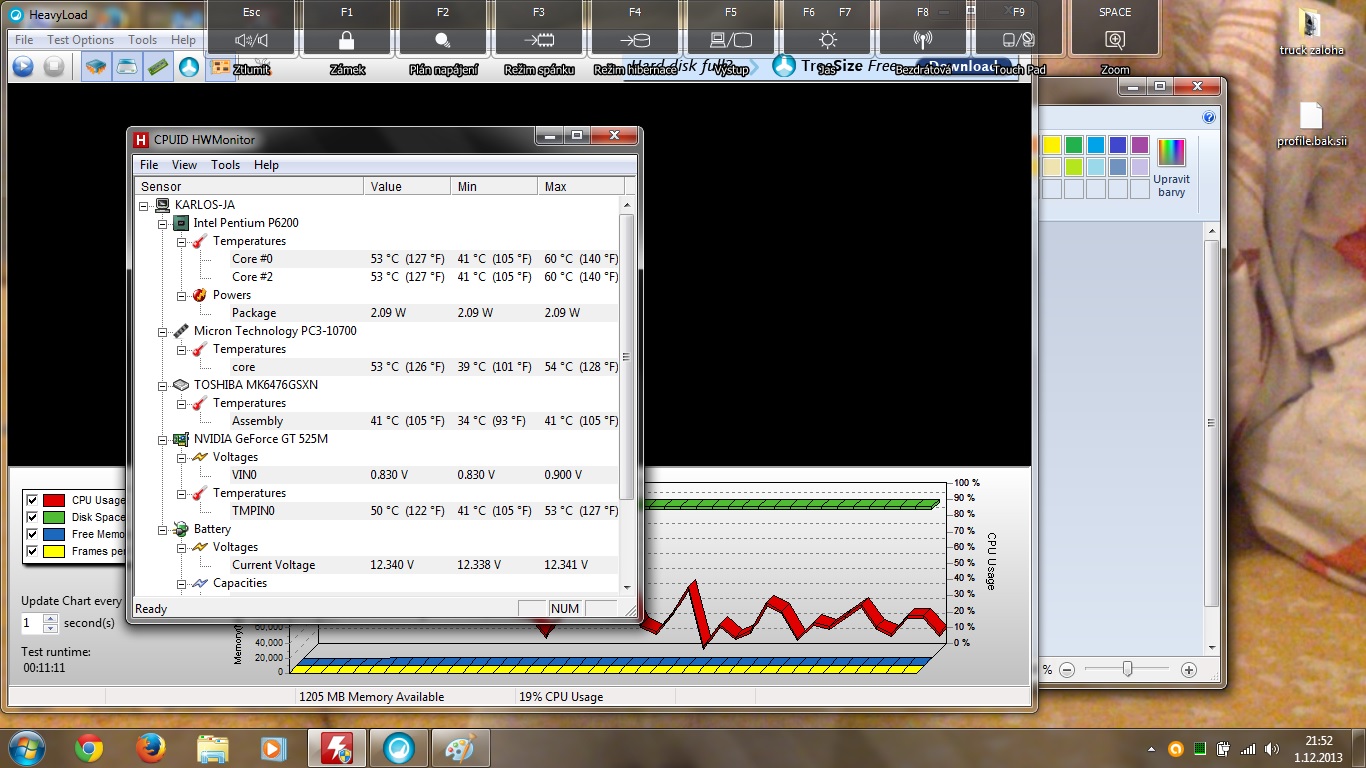This screenshot has width=1366, height=768.
Task: Click the SPACE Zoom overlay key
Action: [x=1115, y=29]
